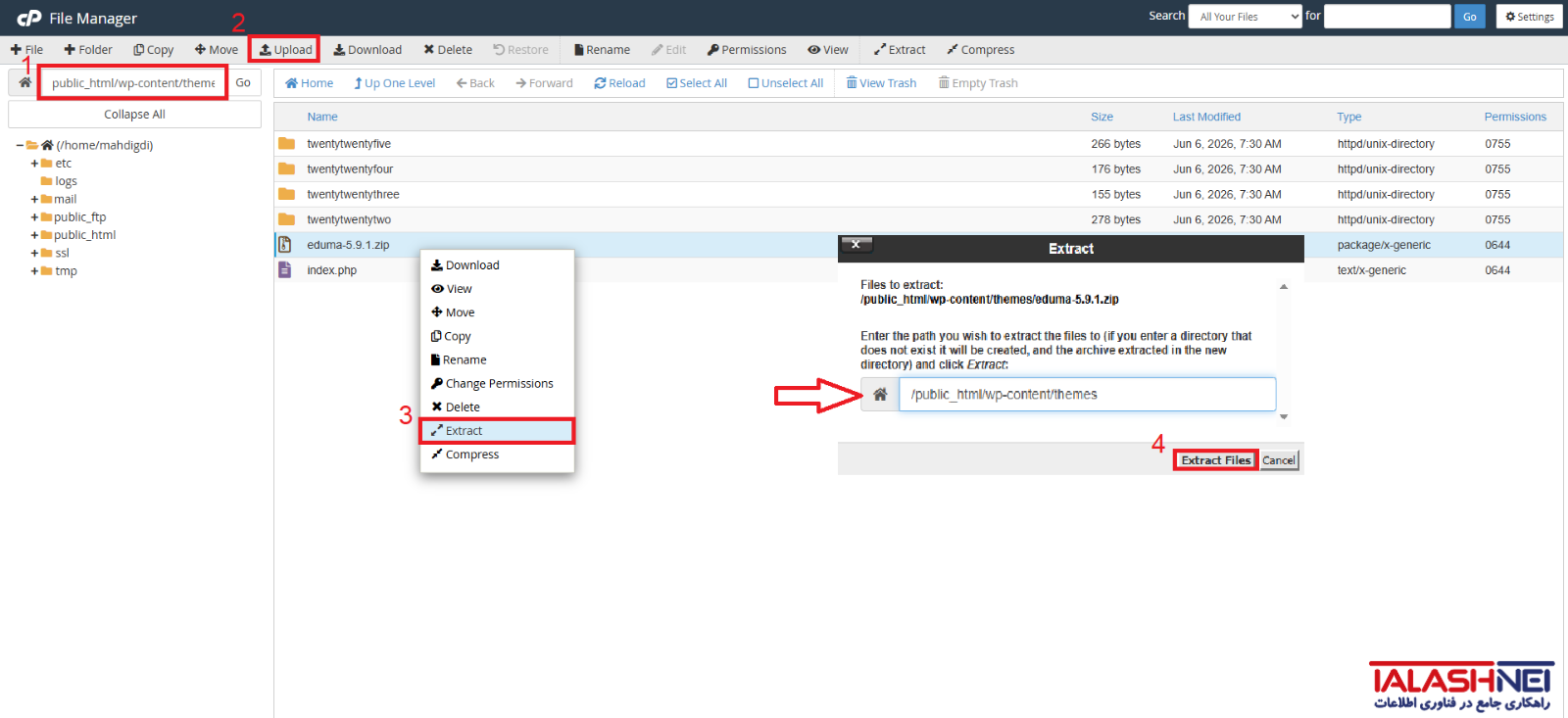The image size is (1568, 718).
Task: Click twentytwentythree folder icon
Action: click(286, 195)
